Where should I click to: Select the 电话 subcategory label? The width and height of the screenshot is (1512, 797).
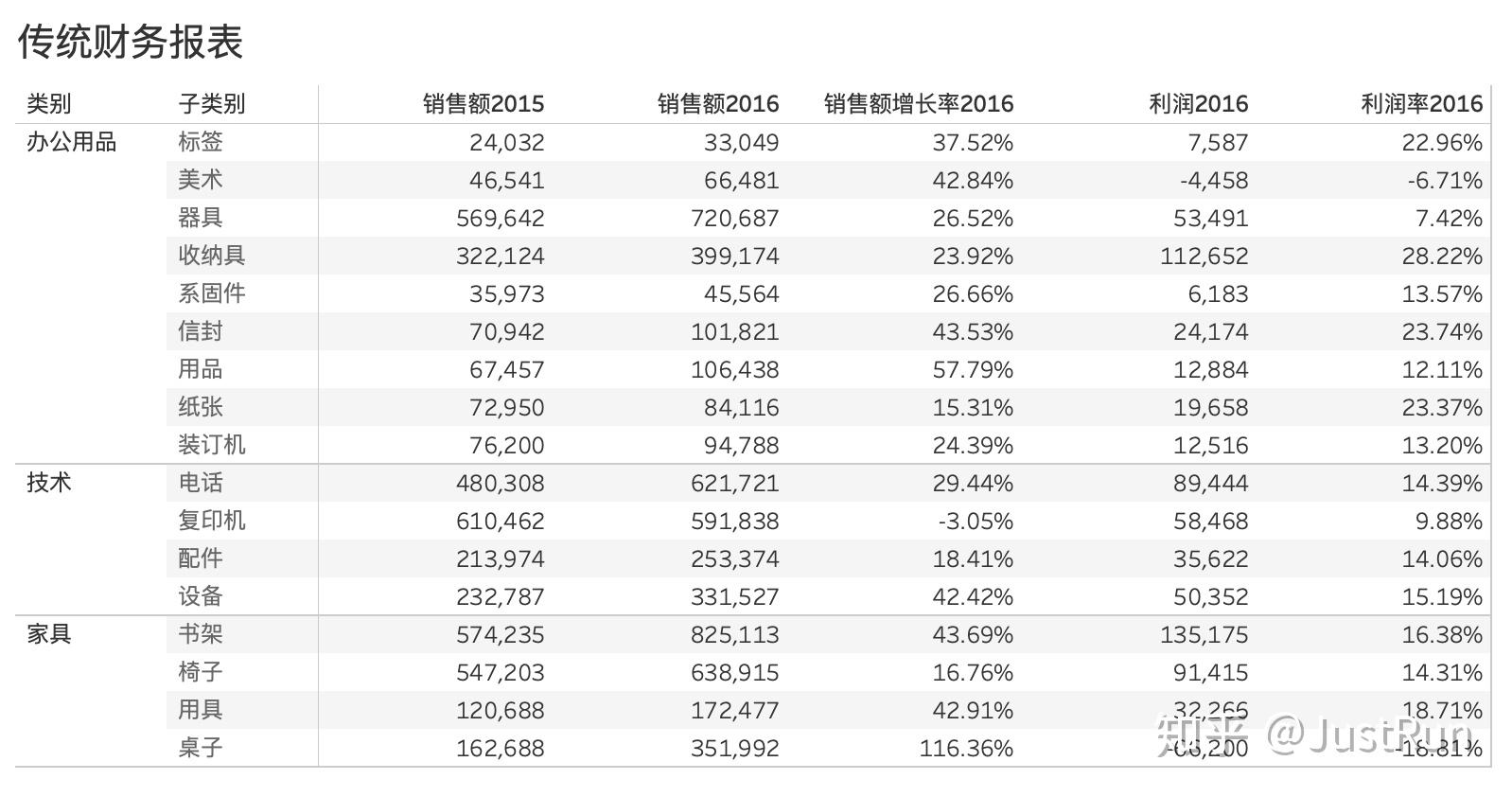(200, 483)
